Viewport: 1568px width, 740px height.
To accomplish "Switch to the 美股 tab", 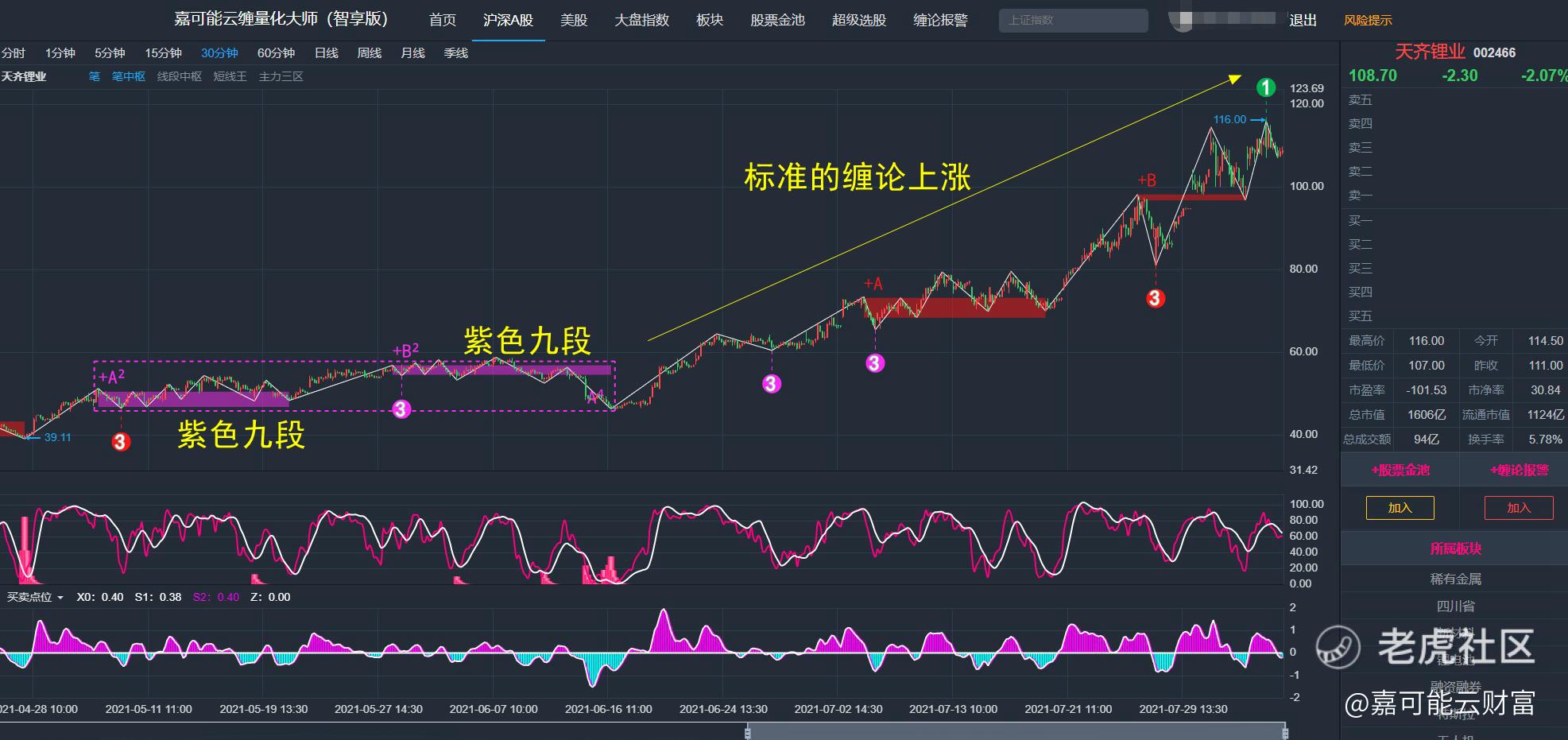I will point(574,20).
